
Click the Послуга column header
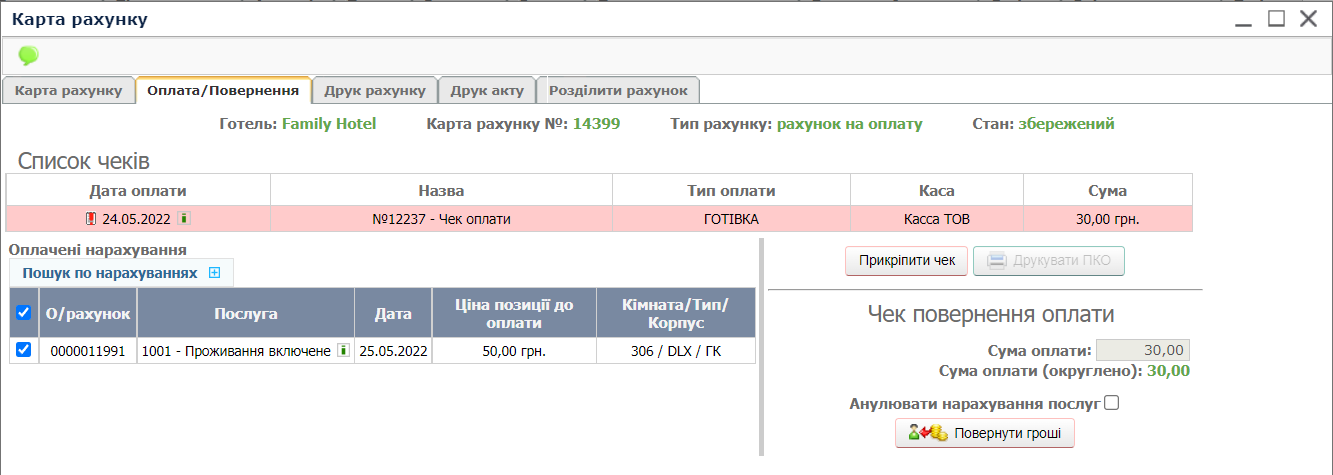click(x=245, y=313)
